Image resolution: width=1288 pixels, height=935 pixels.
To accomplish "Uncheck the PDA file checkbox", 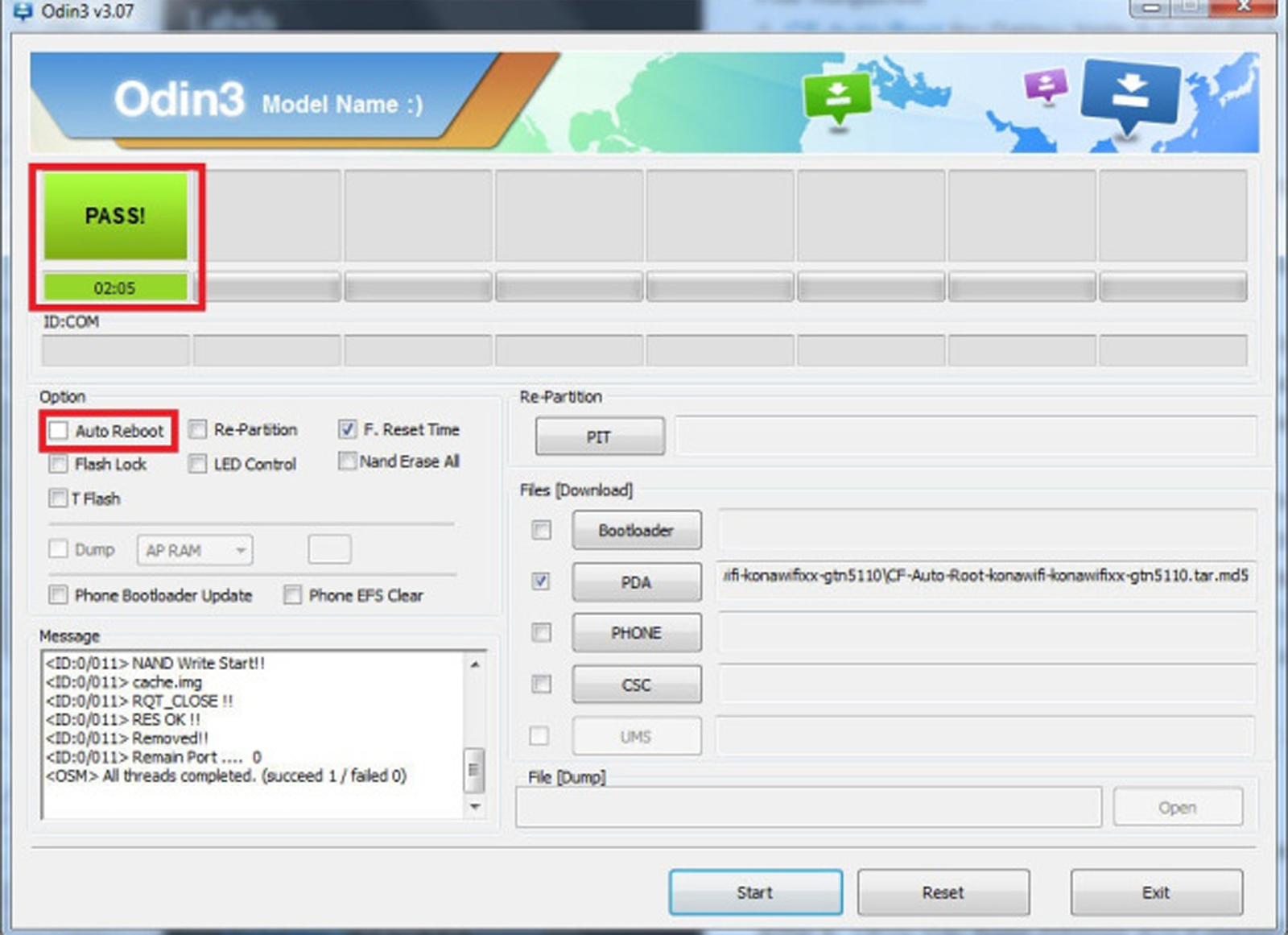I will coord(542,581).
